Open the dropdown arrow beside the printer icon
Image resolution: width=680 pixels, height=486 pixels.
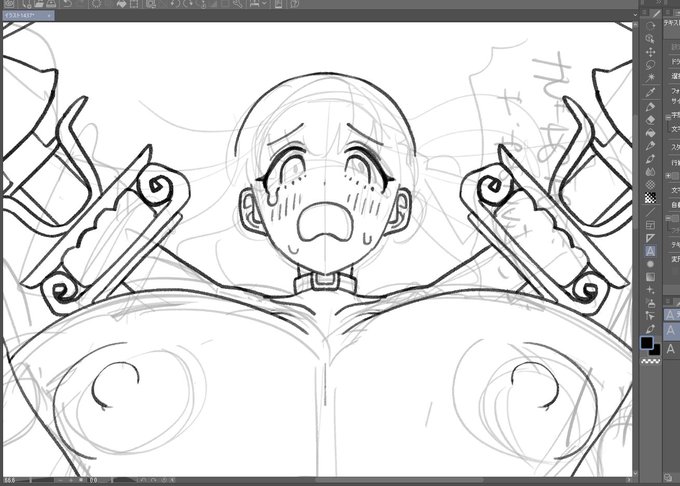pos(265,4)
